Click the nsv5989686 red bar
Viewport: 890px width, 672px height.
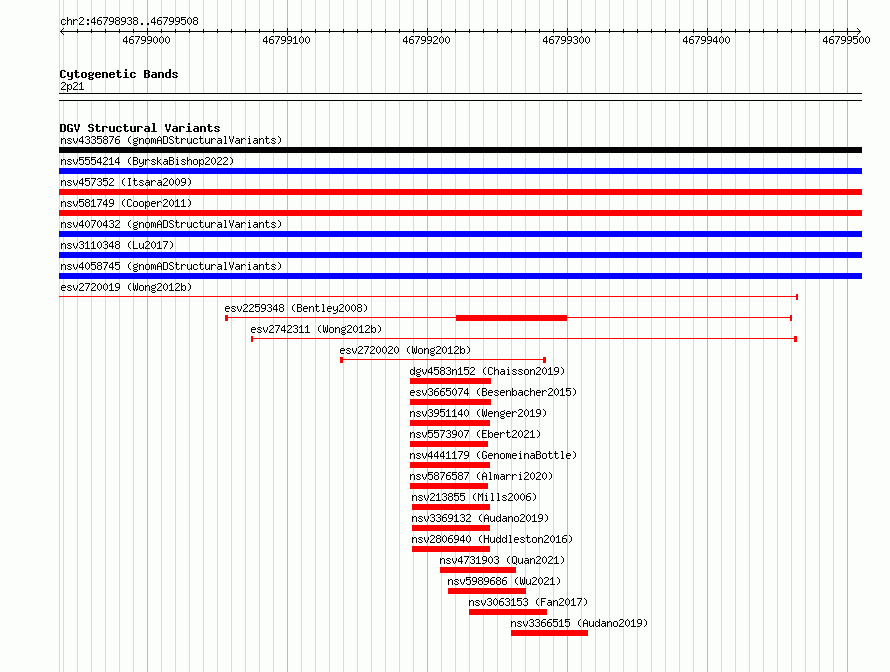(486, 591)
